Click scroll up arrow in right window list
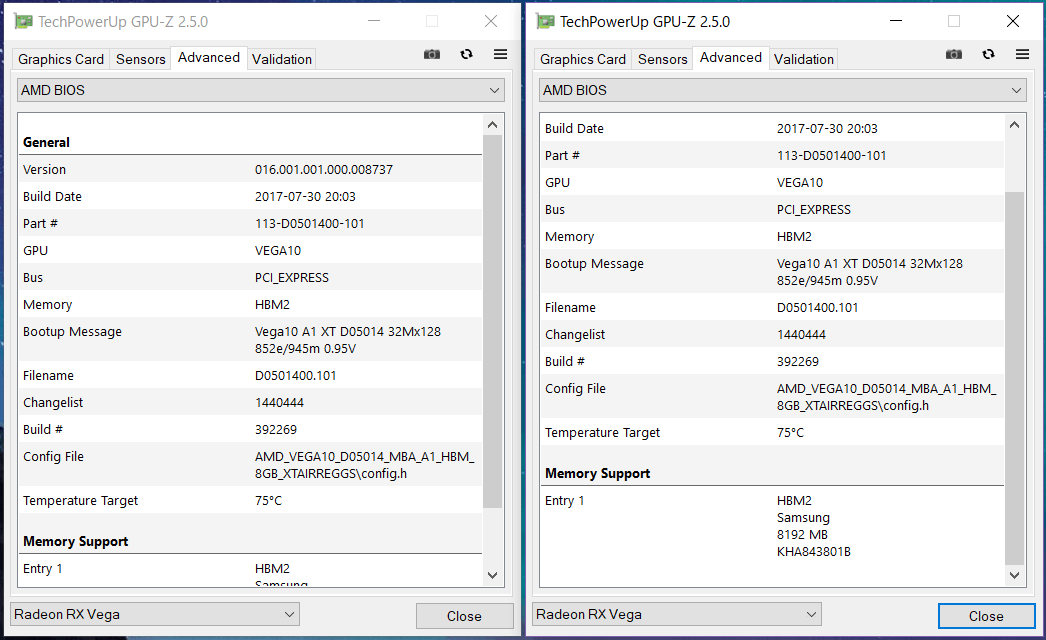1046x640 pixels. (x=1014, y=125)
